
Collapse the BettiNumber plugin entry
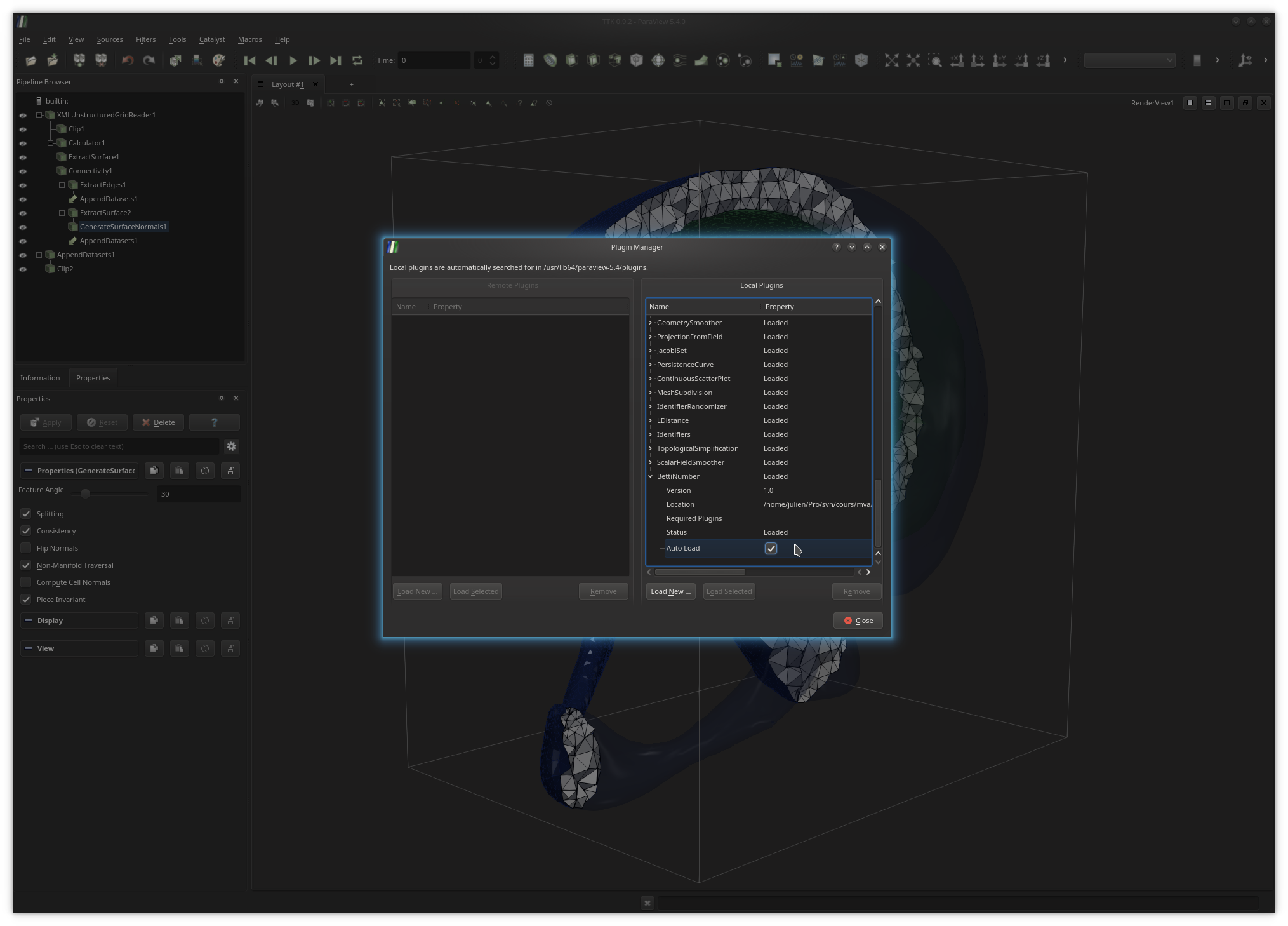650,476
